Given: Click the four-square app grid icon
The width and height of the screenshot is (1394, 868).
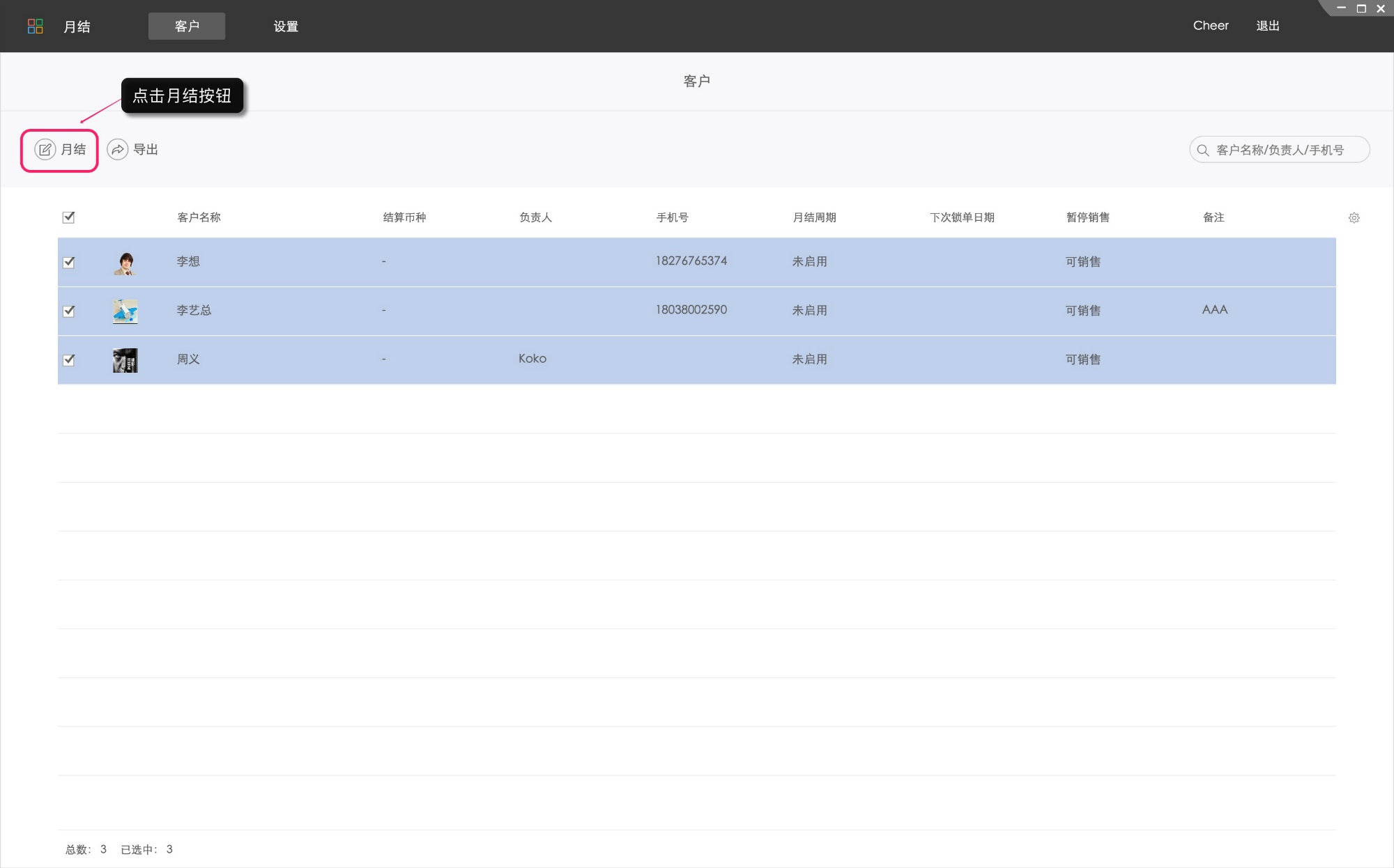Looking at the screenshot, I should [x=35, y=26].
